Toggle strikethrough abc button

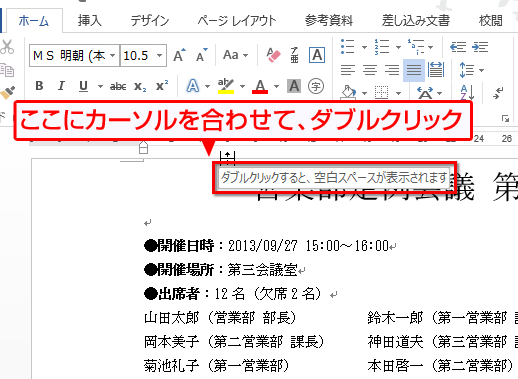click(118, 86)
